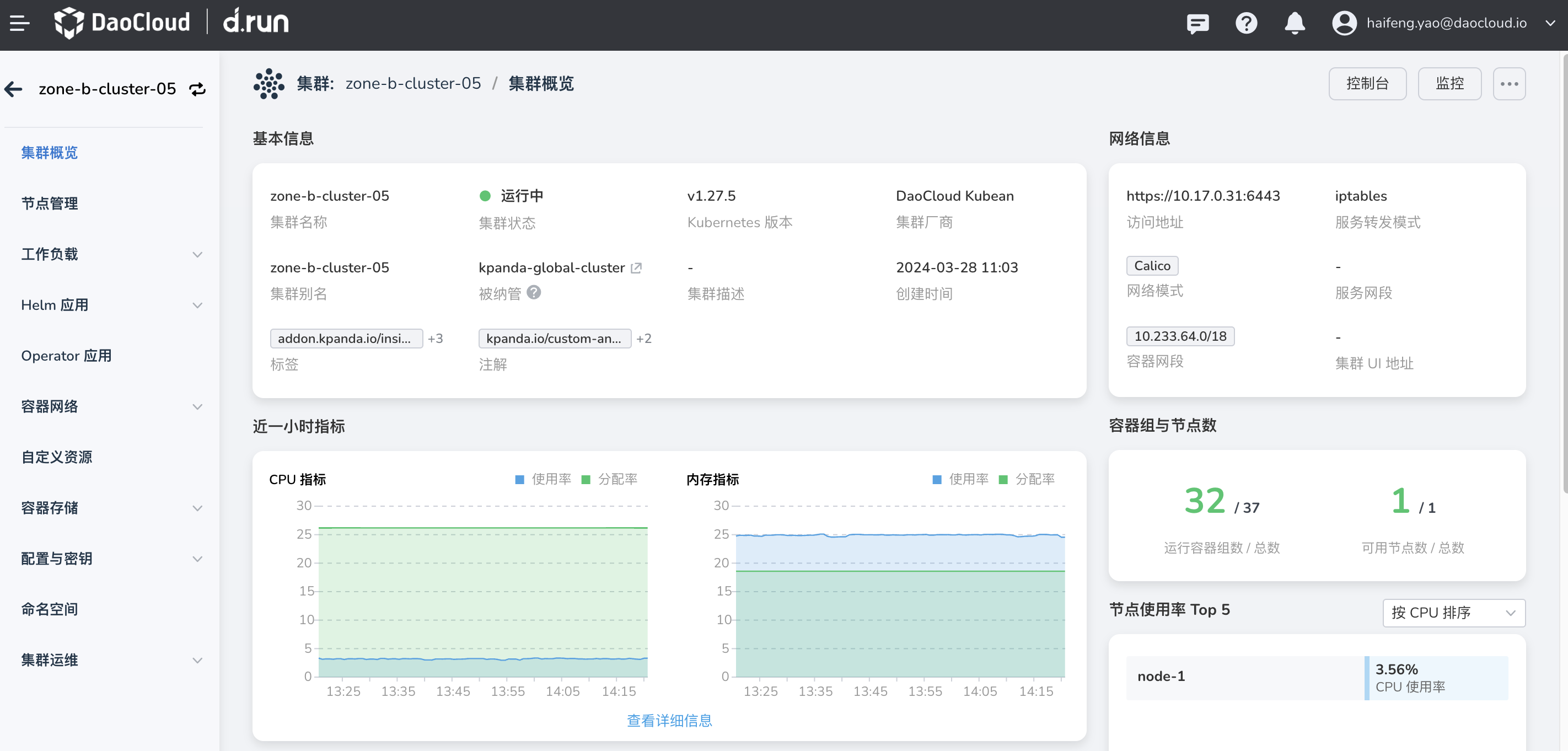Open the more actions ellipsis button
The width and height of the screenshot is (1568, 751).
pos(1509,84)
